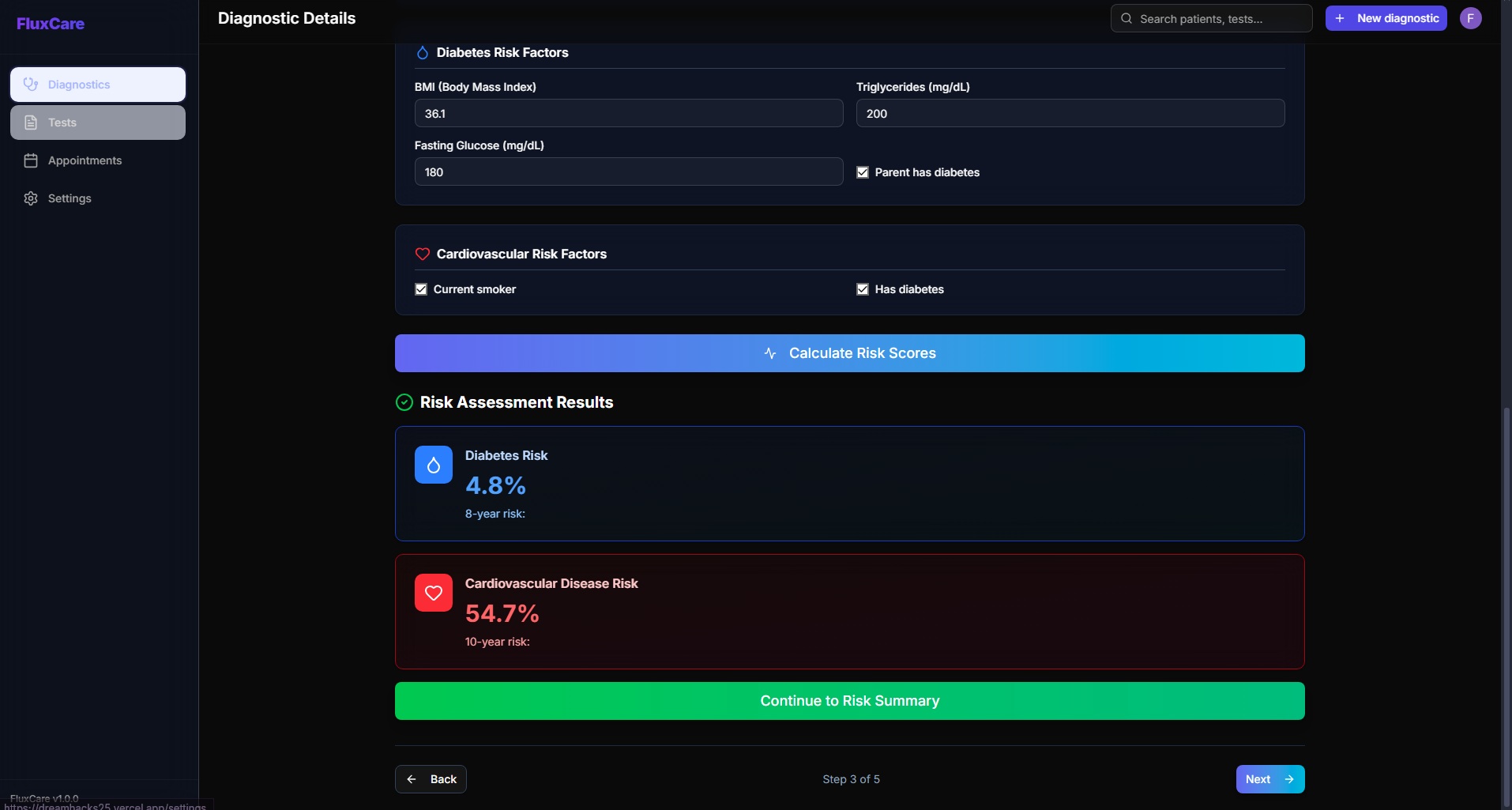This screenshot has width=1512, height=810.
Task: Uncheck Parent has diabetes checkbox
Action: pos(863,172)
